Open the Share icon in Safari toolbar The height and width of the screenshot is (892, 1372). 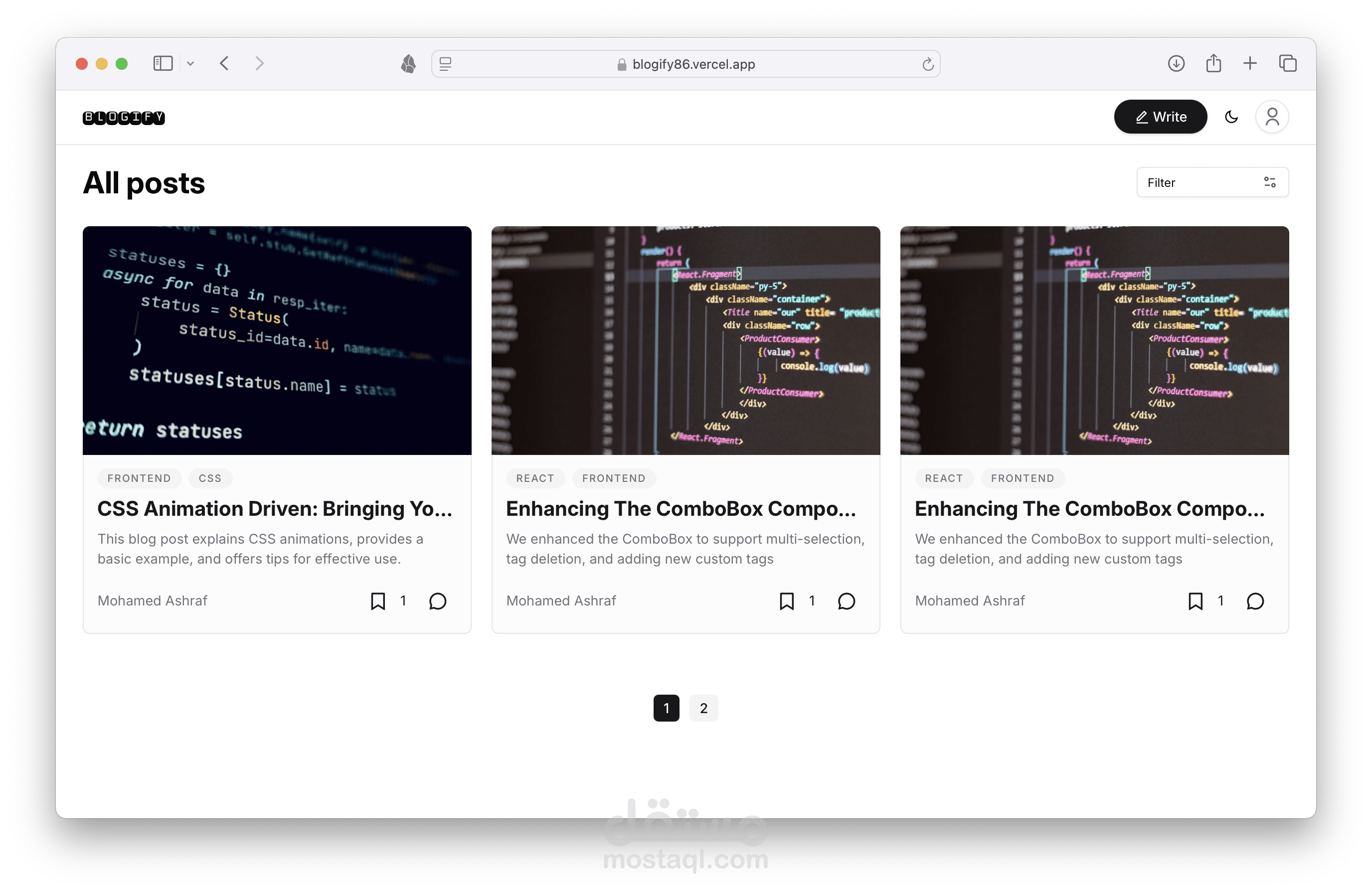1213,63
